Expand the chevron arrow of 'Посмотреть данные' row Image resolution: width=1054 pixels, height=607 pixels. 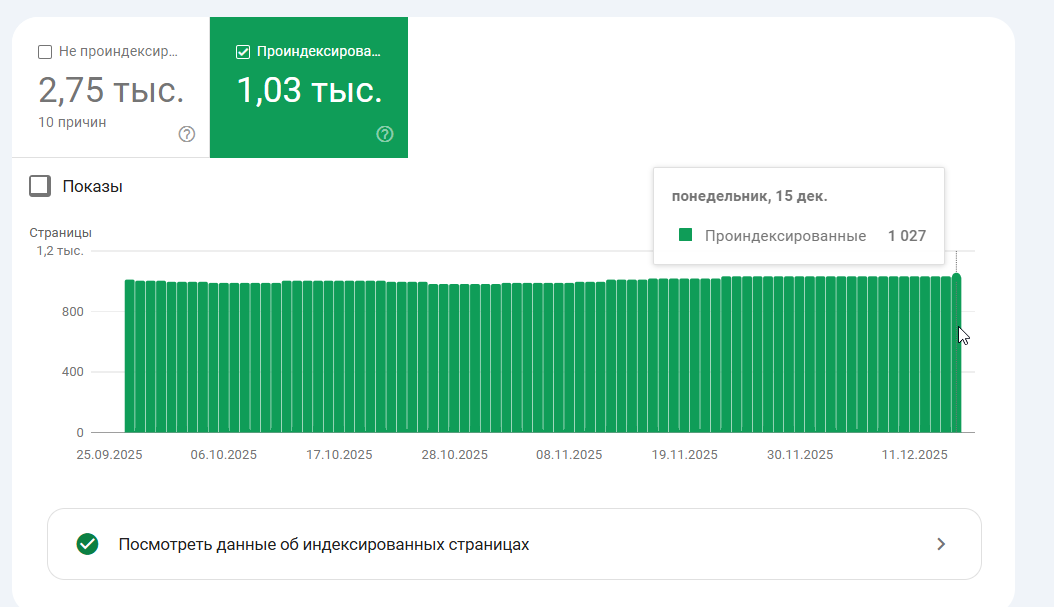[941, 544]
